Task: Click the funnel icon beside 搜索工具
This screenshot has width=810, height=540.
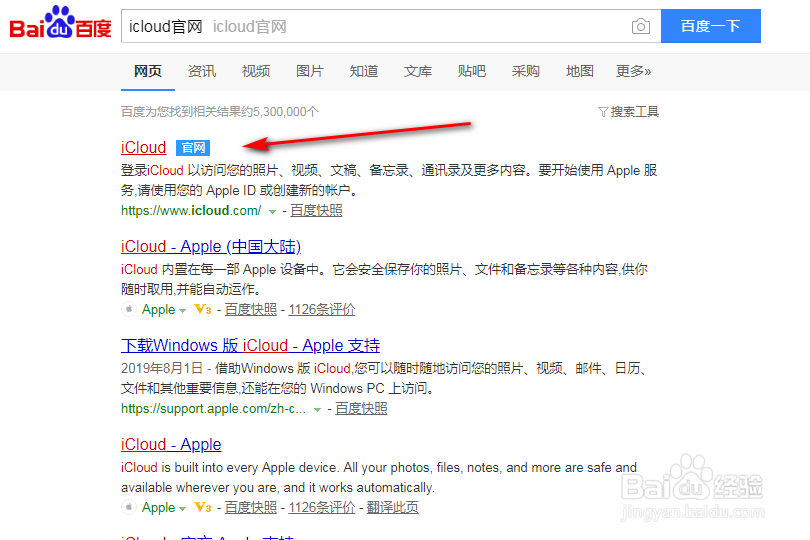Action: [603, 112]
